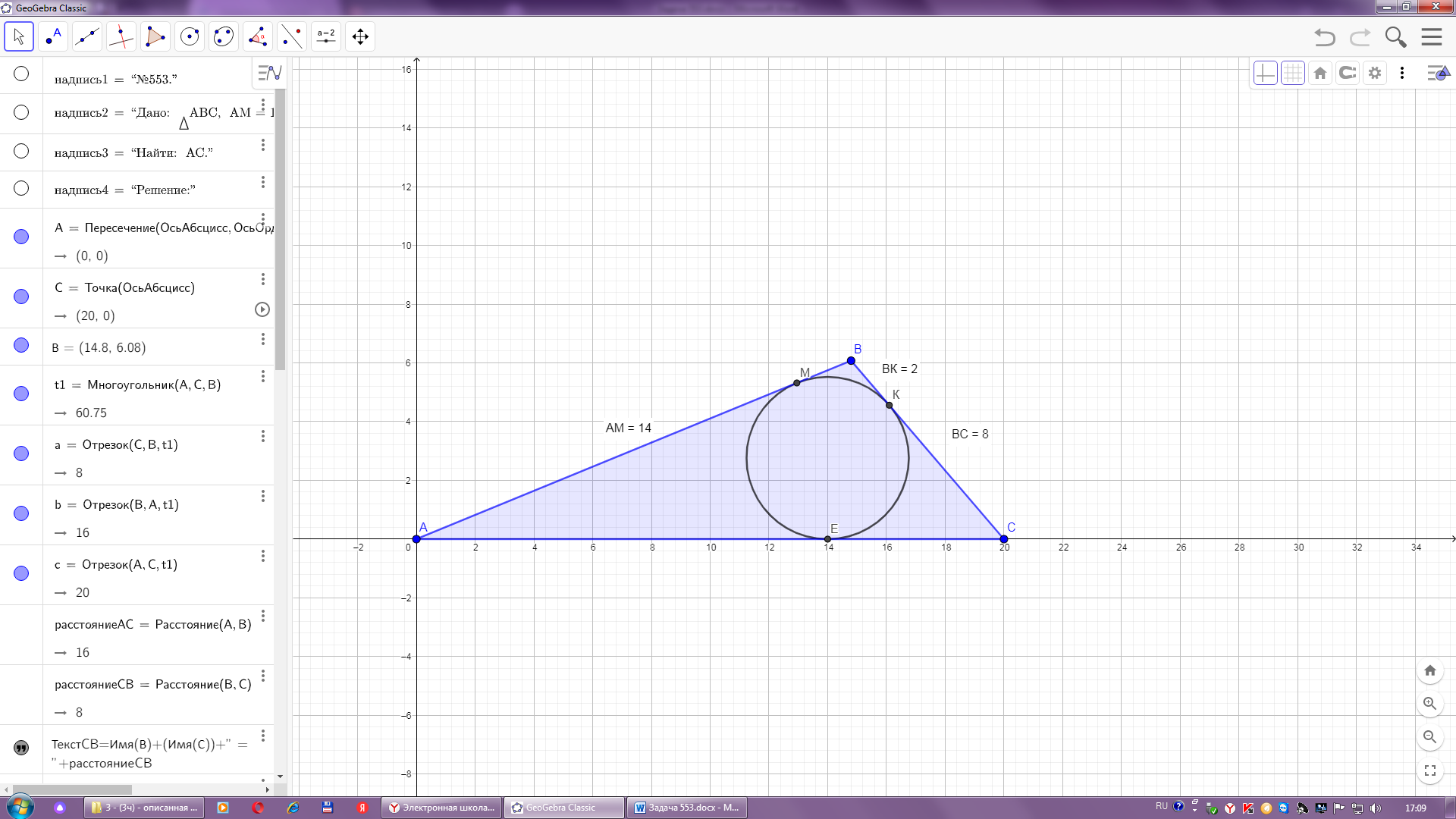Toggle the algebra view style bar
This screenshot has width=1456, height=819.
coord(270,73)
